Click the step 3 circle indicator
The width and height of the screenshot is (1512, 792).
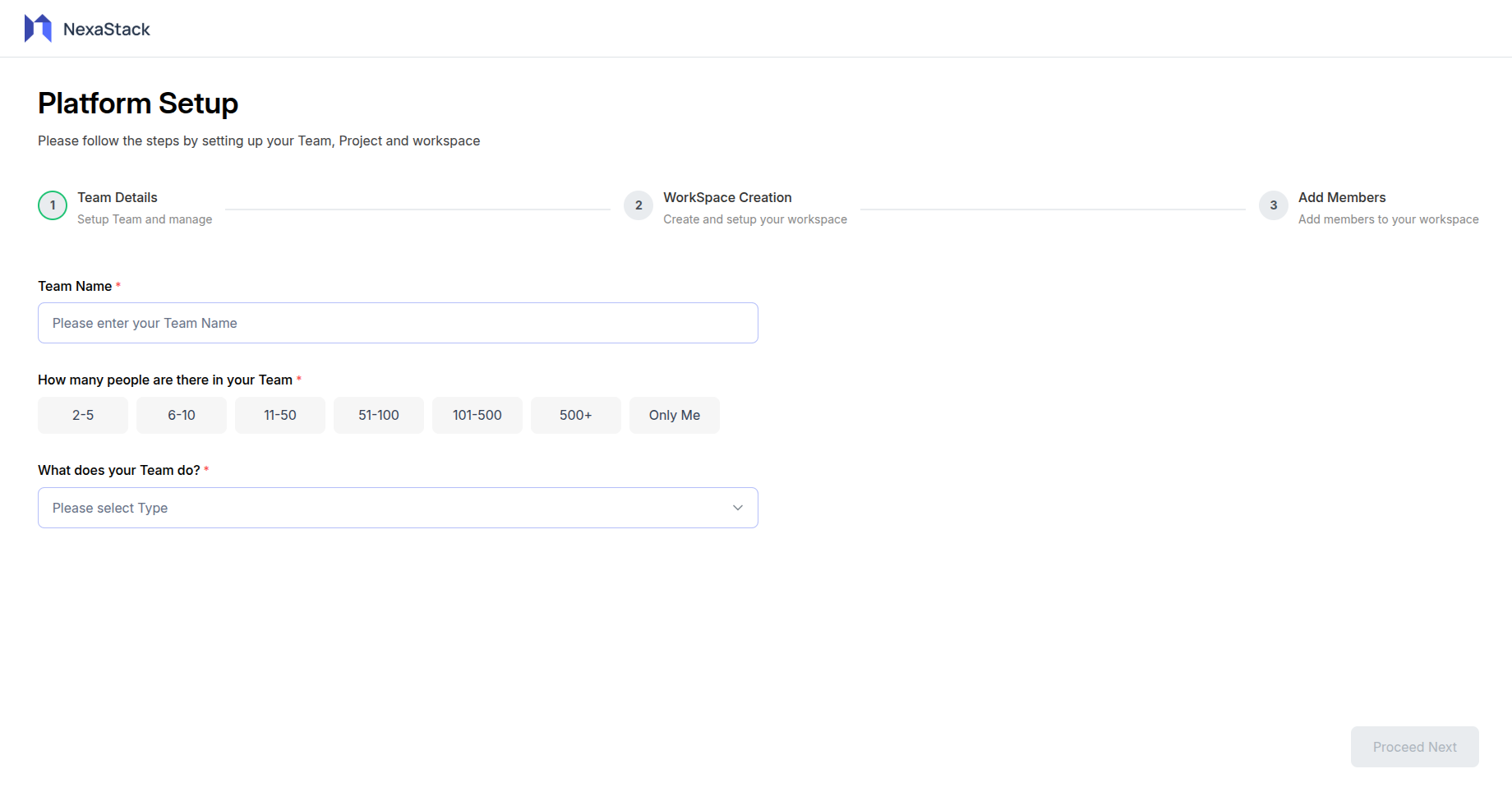pyautogui.click(x=1273, y=205)
